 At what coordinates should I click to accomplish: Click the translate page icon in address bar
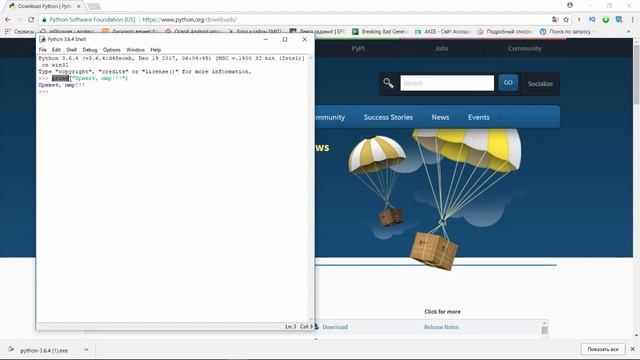click(x=555, y=20)
